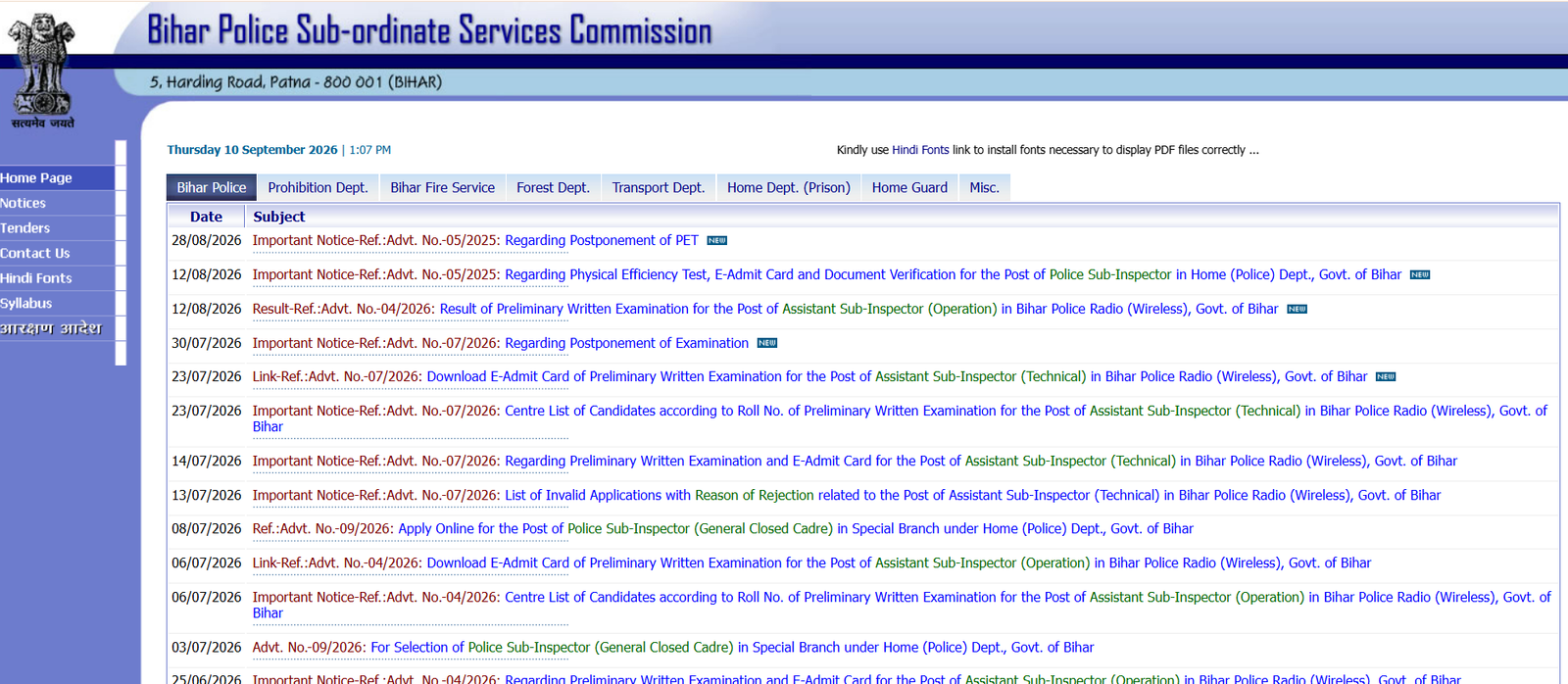Click date cell 08/07/2026

tap(207, 529)
